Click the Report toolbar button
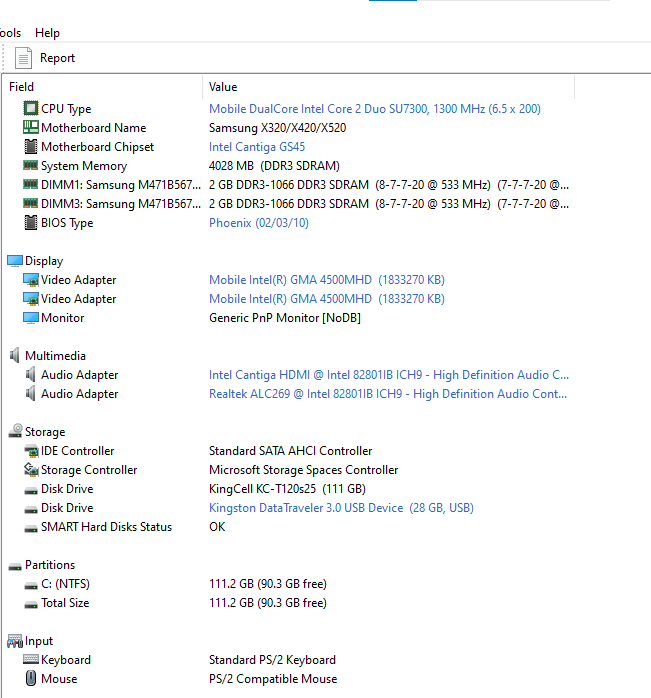Viewport: 651px width, 698px height. click(45, 58)
